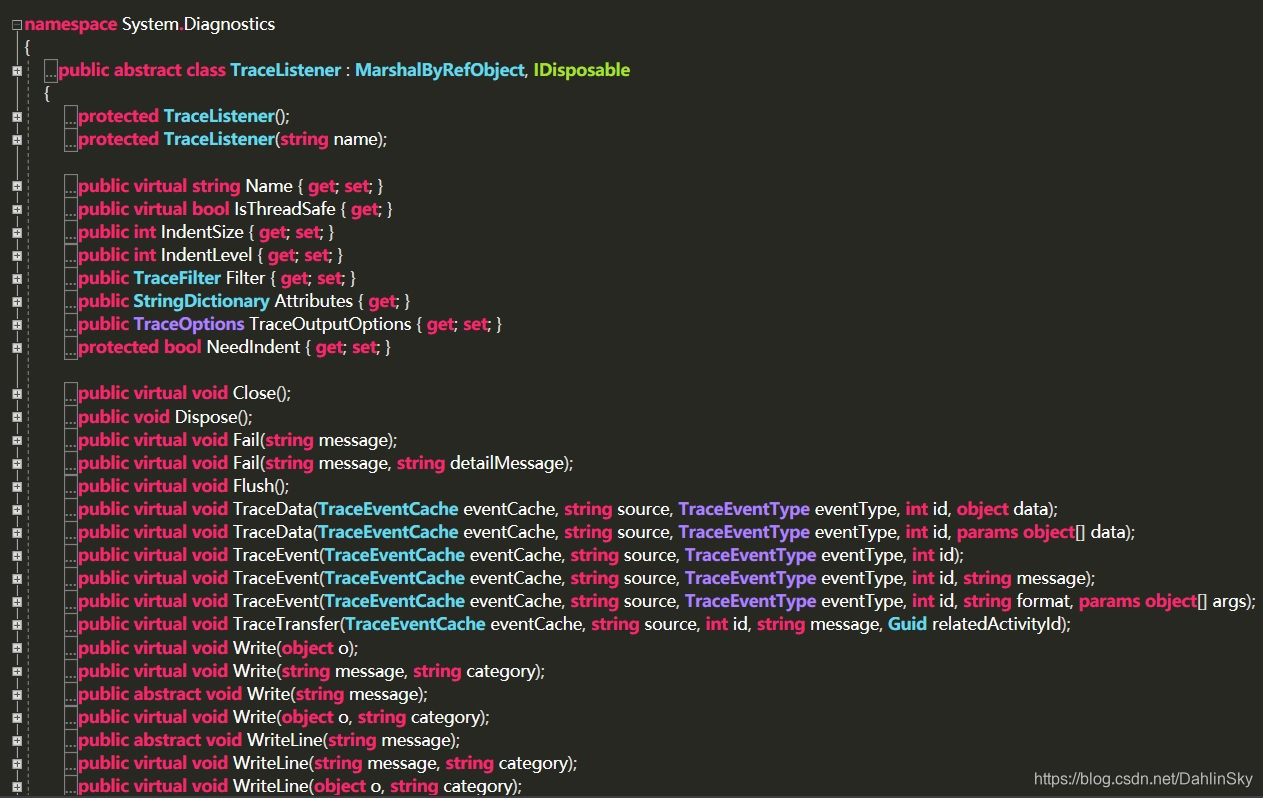
Task: Click the 'TraceOptions' type name
Action: coord(189,324)
